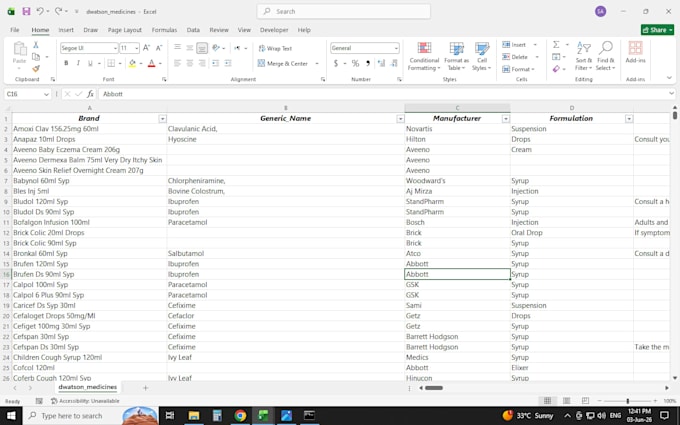Enable Wrap Text
Screen dimensions: 680x425
[x=275, y=49]
